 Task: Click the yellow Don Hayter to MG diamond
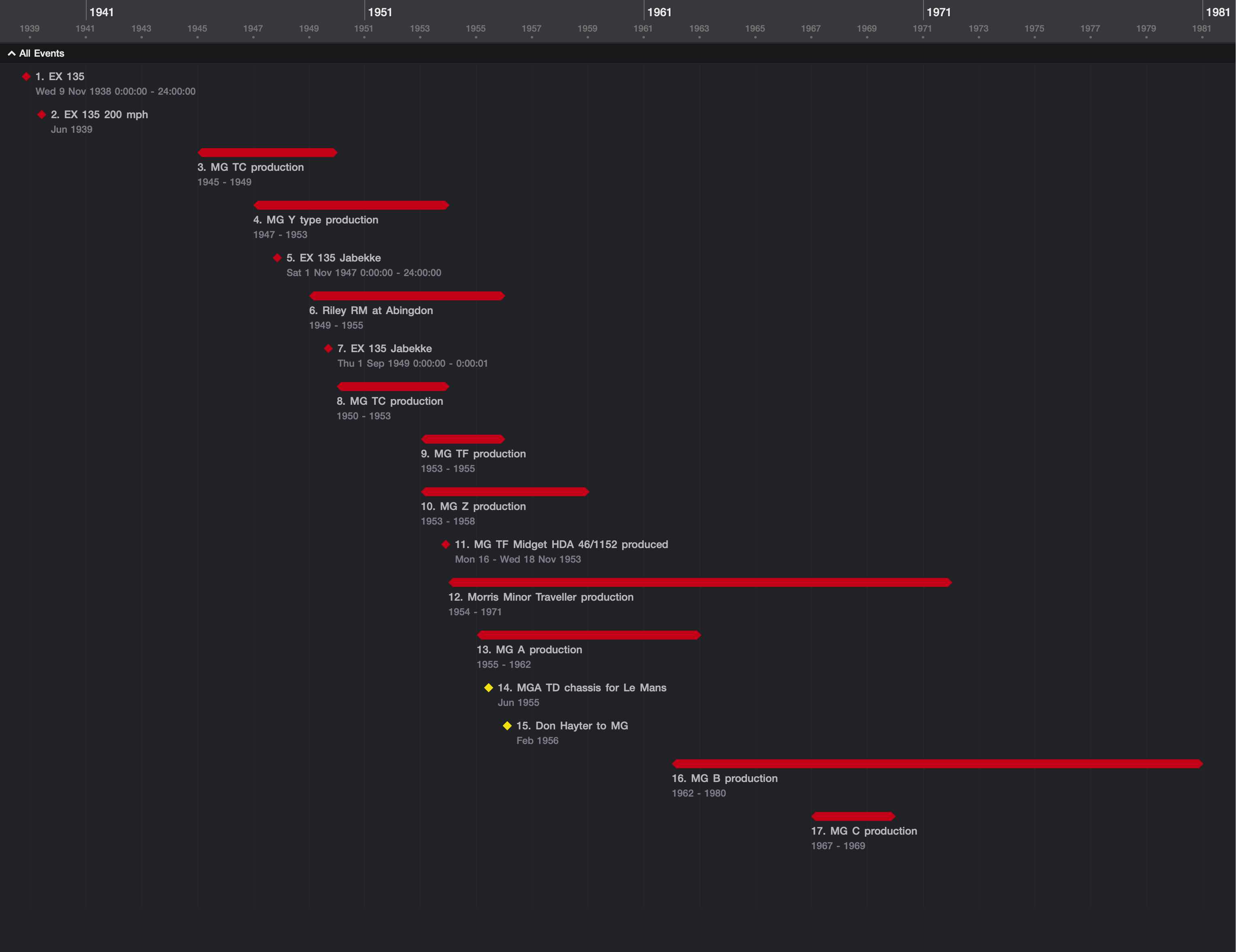point(507,726)
